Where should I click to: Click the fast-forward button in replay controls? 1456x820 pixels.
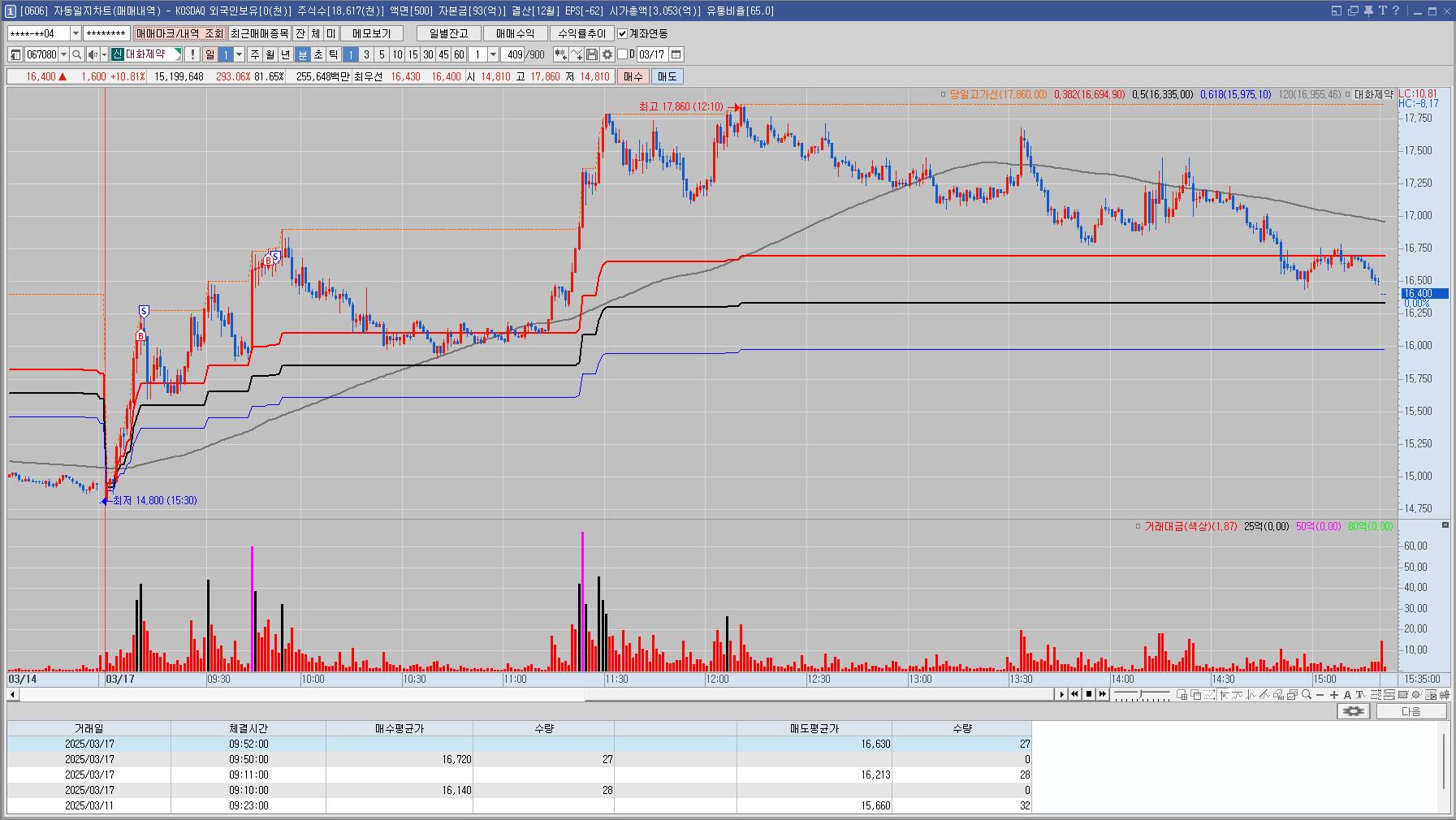coord(1103,694)
